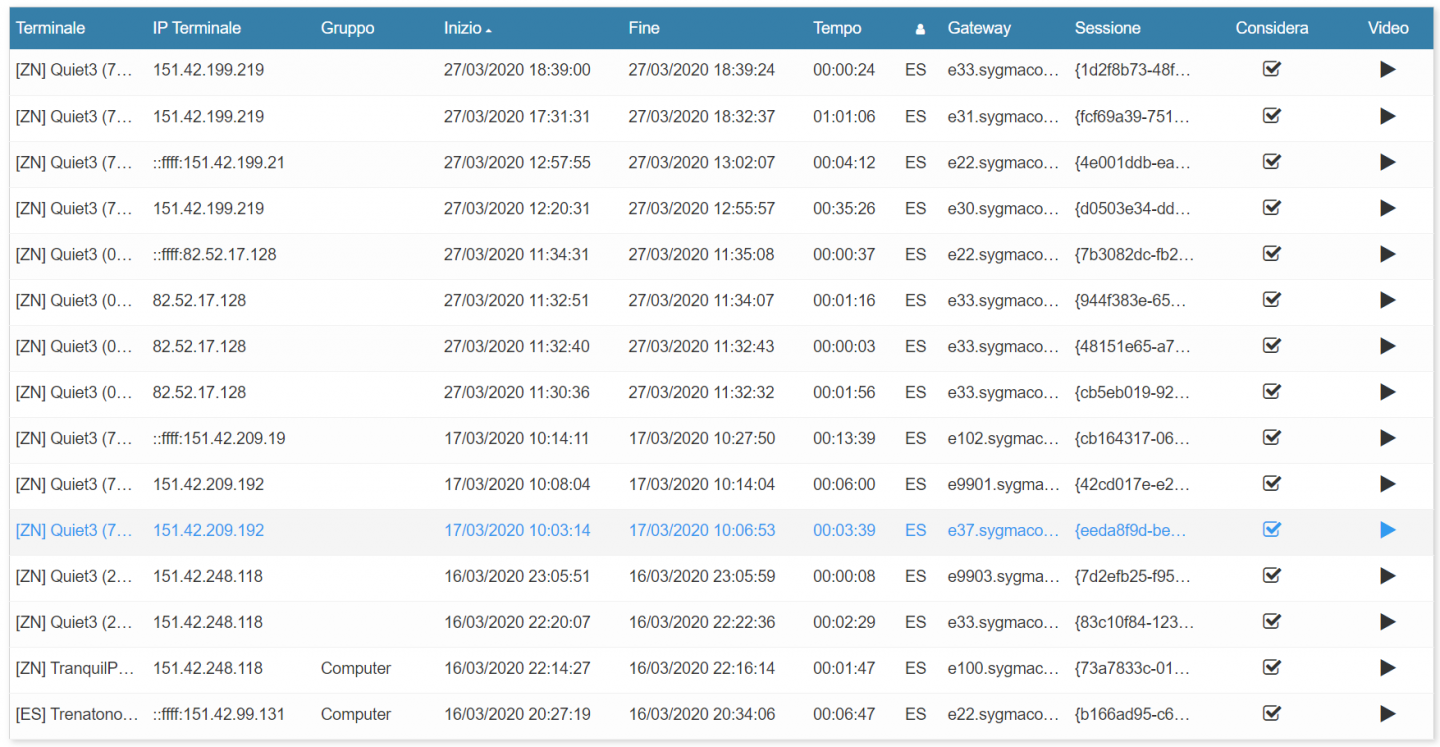Play video for session starting 17/03/2020 10:14:11
Screen dimensions: 1440x747
click(1387, 438)
